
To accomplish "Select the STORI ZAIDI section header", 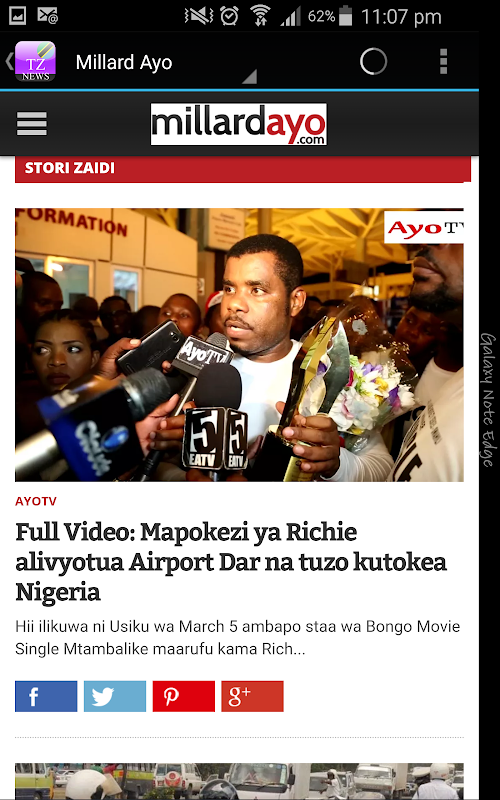I will (x=243, y=169).
